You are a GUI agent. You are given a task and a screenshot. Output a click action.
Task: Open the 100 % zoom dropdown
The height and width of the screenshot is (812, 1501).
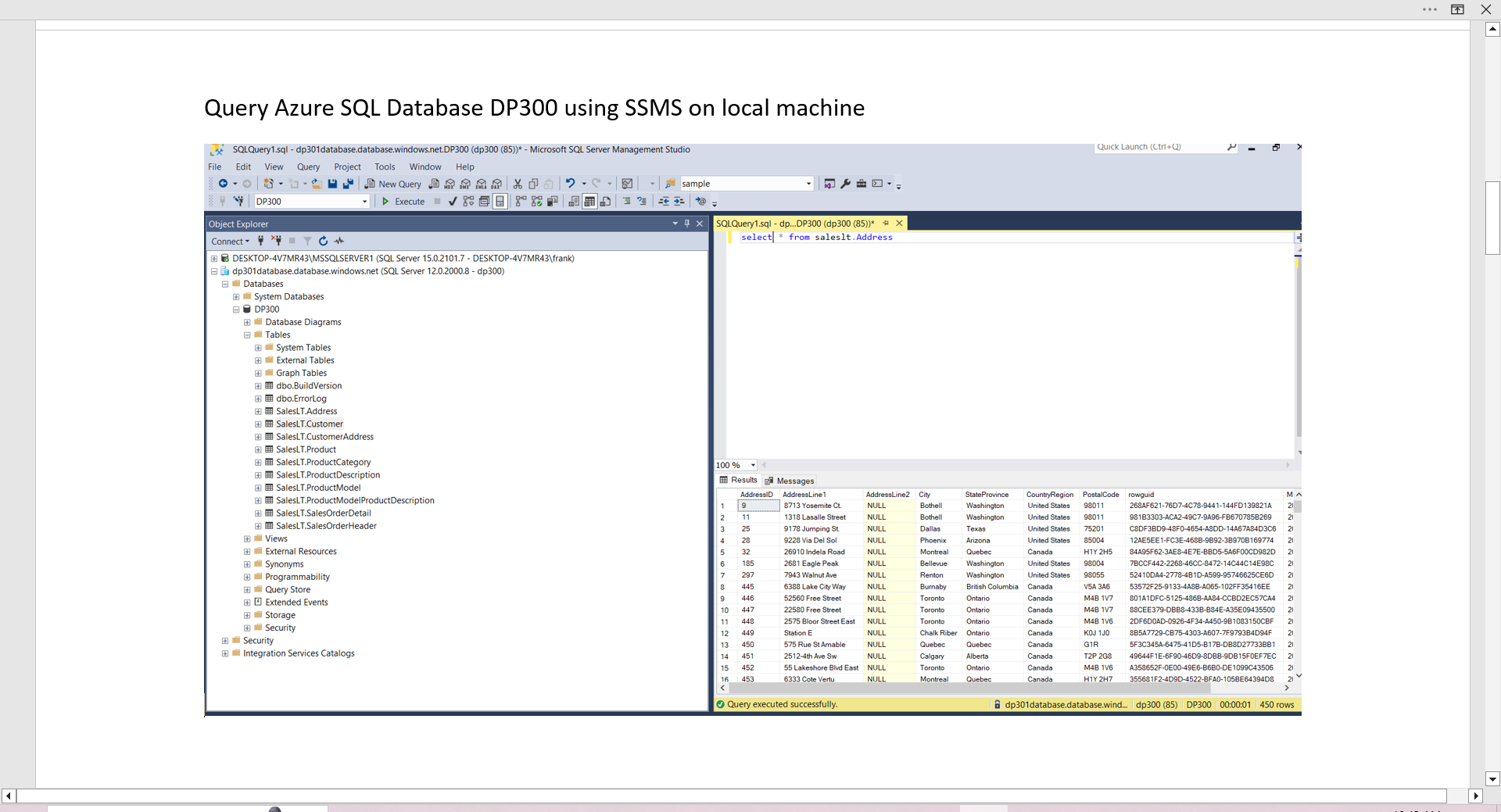(753, 465)
